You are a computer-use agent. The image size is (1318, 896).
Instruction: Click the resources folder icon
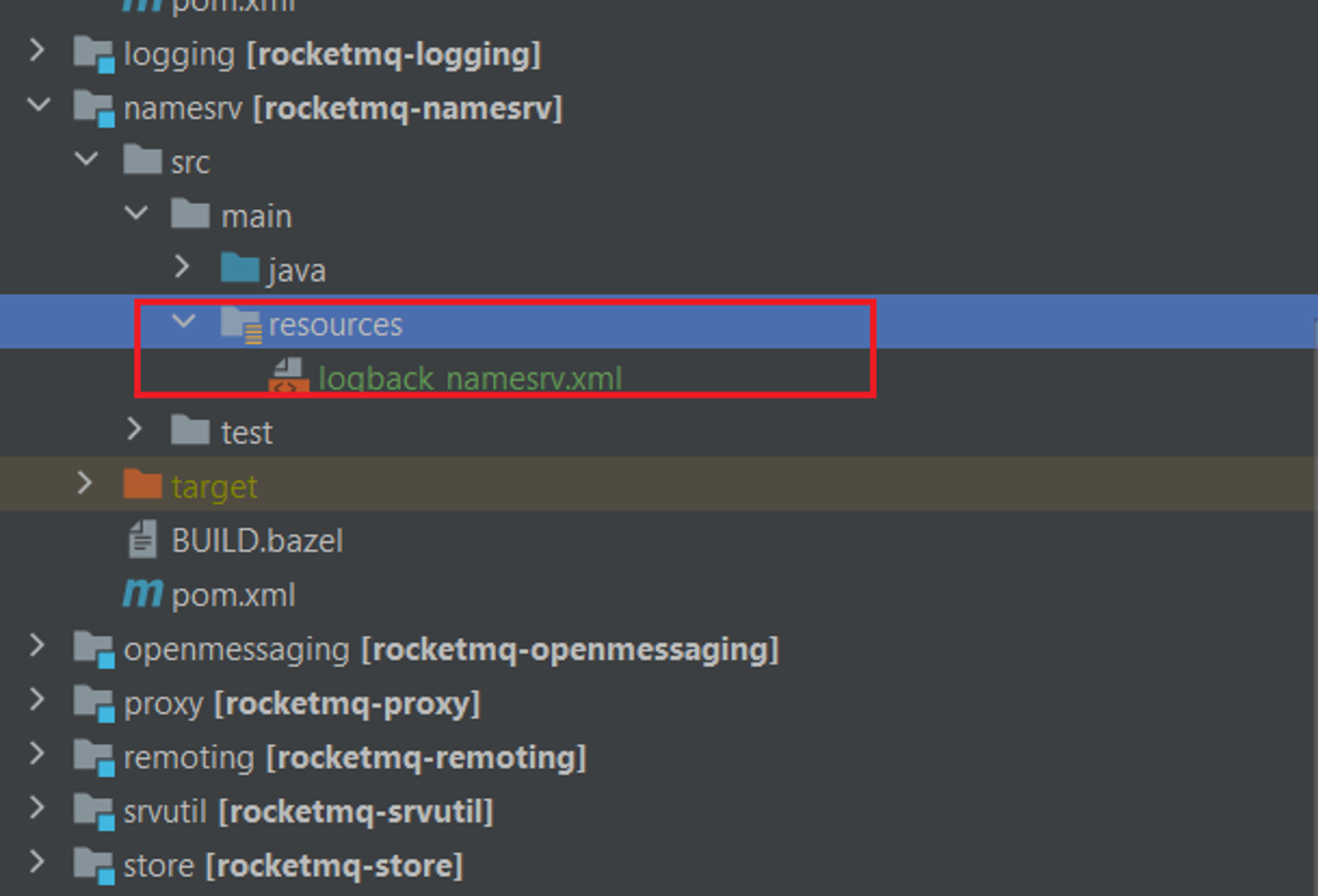click(241, 325)
